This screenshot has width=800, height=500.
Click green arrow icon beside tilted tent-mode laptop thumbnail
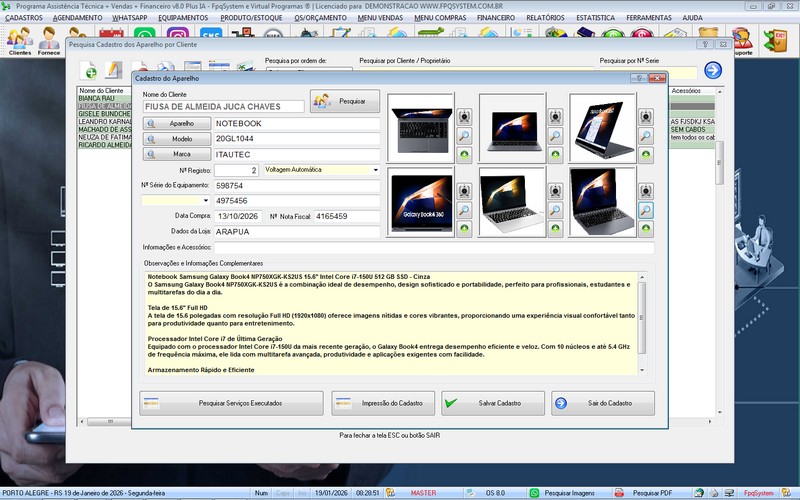(645, 155)
